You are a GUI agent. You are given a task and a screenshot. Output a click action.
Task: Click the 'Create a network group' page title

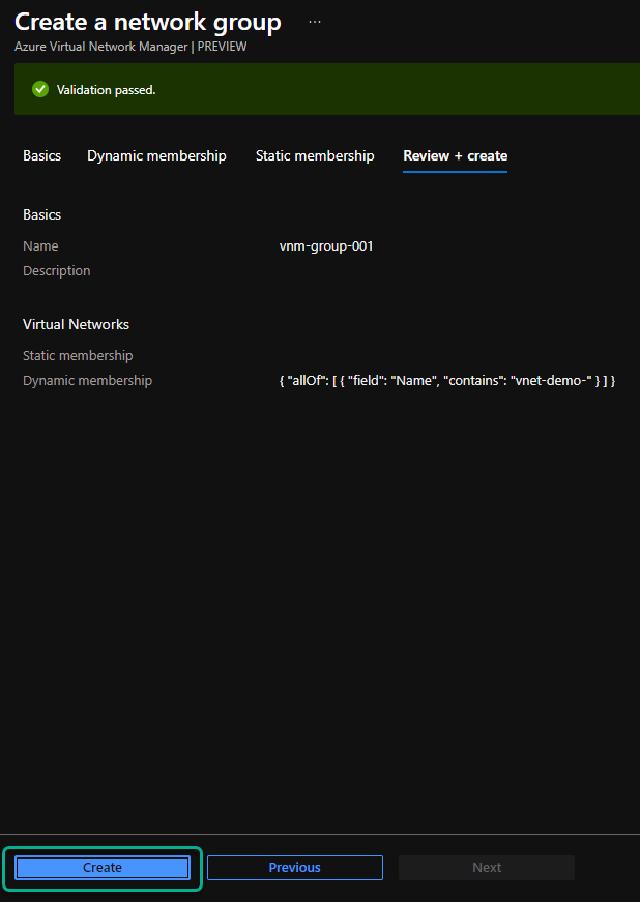click(x=148, y=22)
